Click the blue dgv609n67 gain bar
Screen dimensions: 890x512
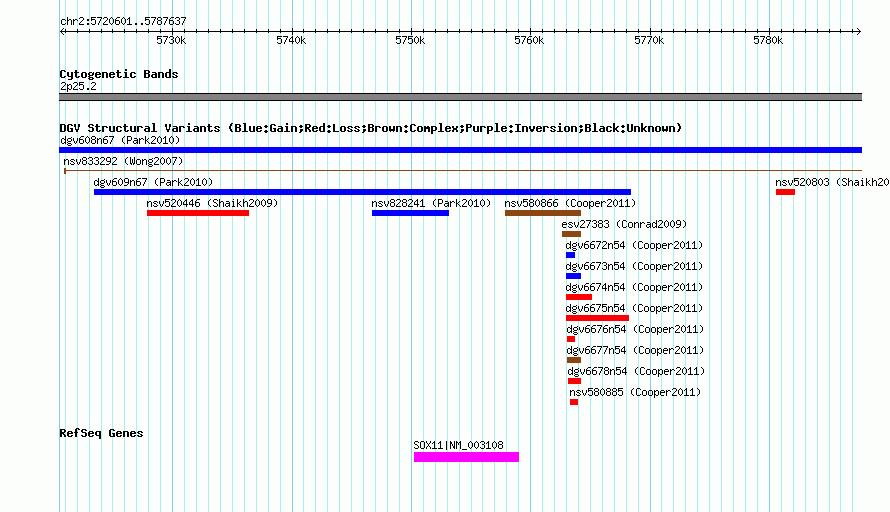362,192
